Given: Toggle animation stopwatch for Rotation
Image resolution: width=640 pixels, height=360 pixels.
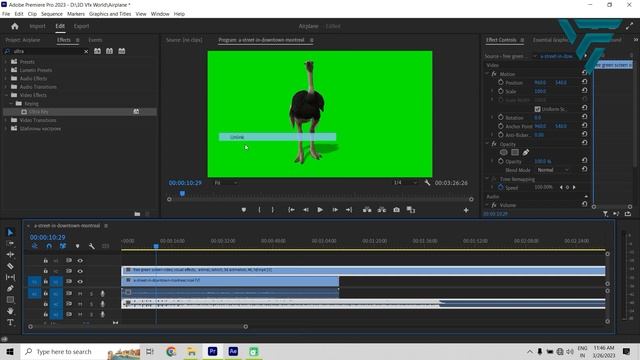Looking at the screenshot, I should pos(501,117).
